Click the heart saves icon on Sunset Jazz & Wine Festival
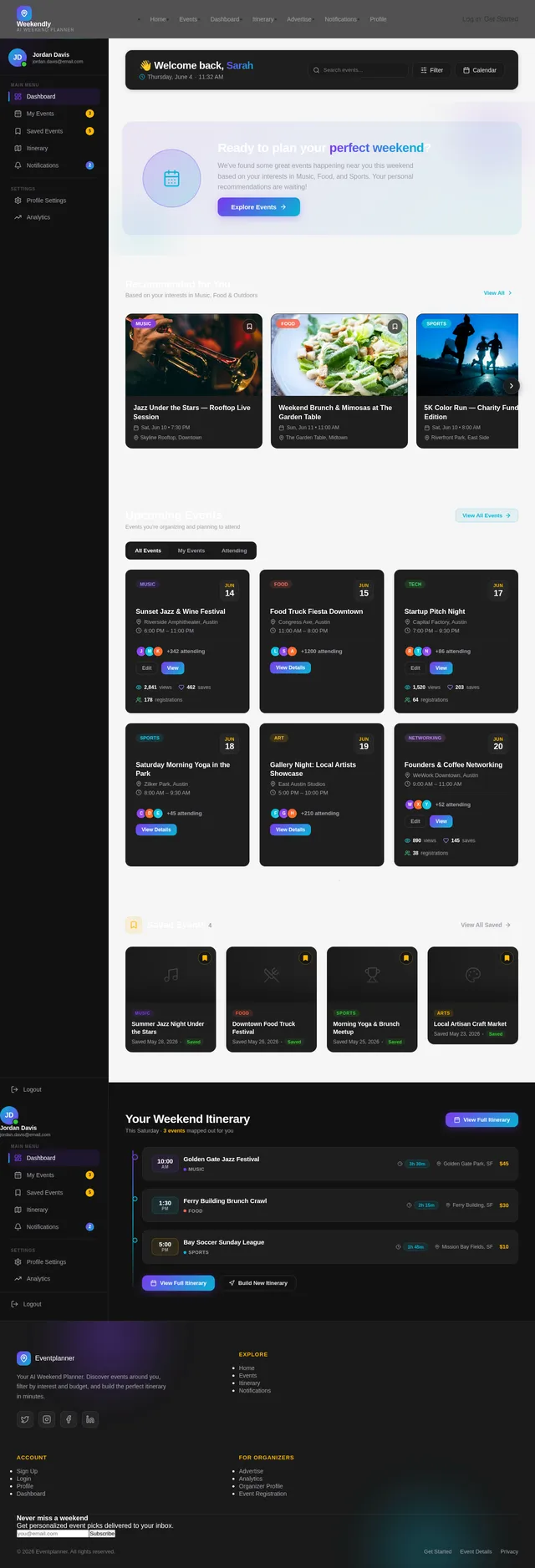The image size is (535, 1568). point(181,688)
